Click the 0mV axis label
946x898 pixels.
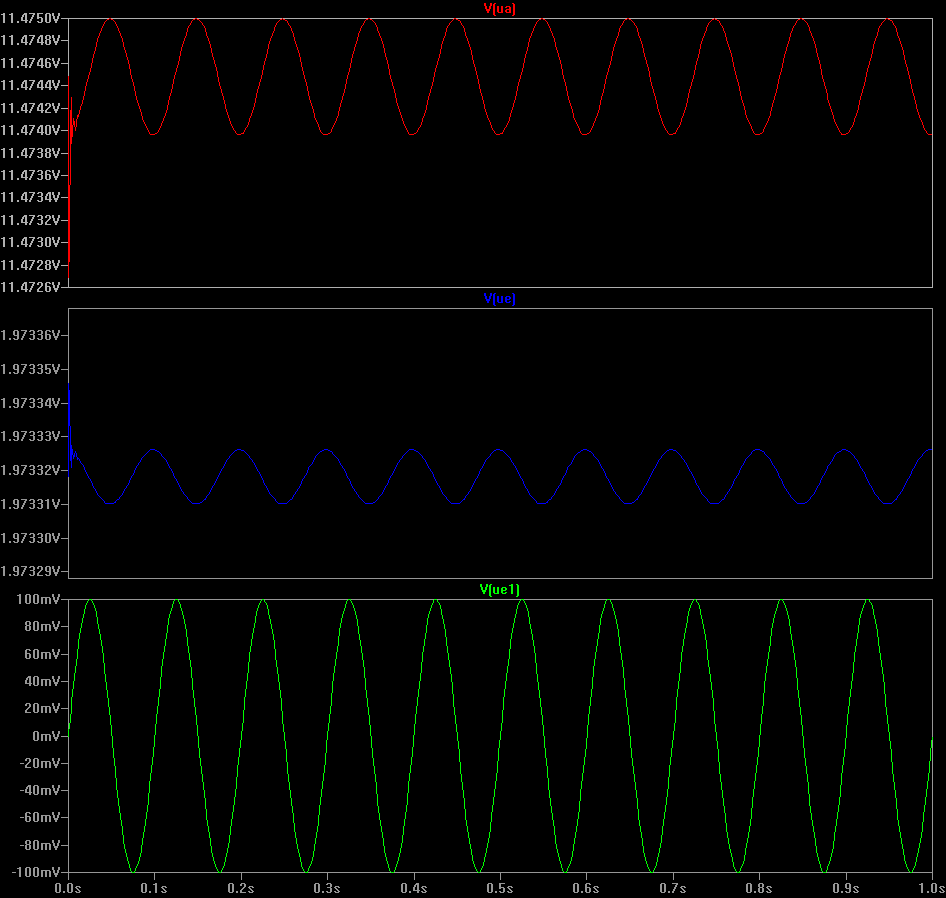click(x=46, y=736)
